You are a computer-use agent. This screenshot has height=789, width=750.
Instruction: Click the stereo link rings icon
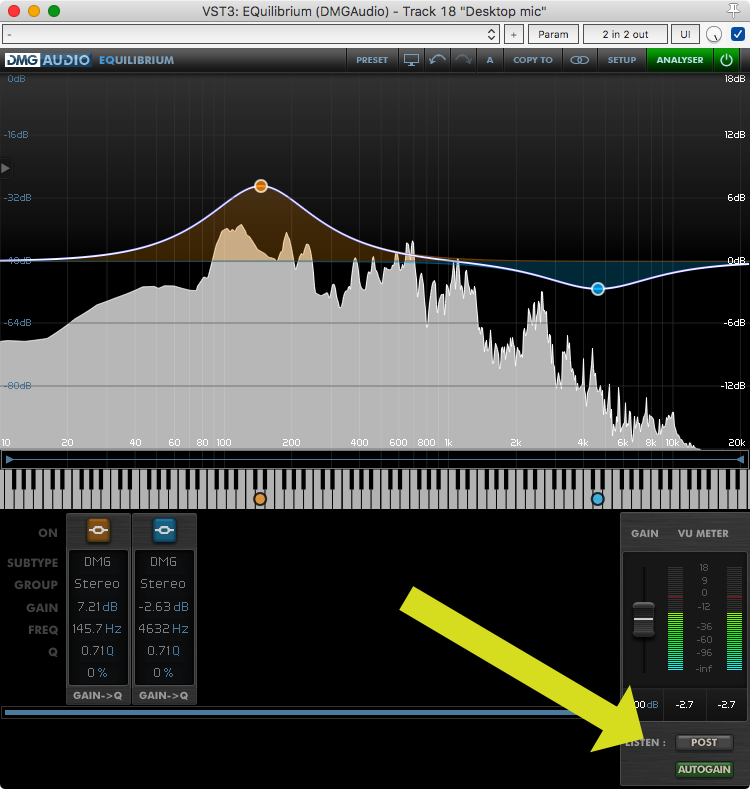(579, 60)
